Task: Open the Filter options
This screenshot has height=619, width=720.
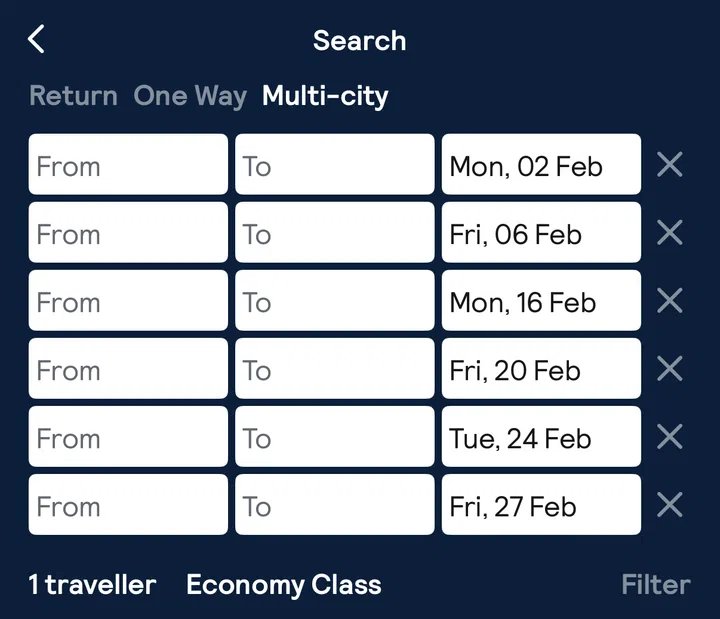Action: coord(655,584)
